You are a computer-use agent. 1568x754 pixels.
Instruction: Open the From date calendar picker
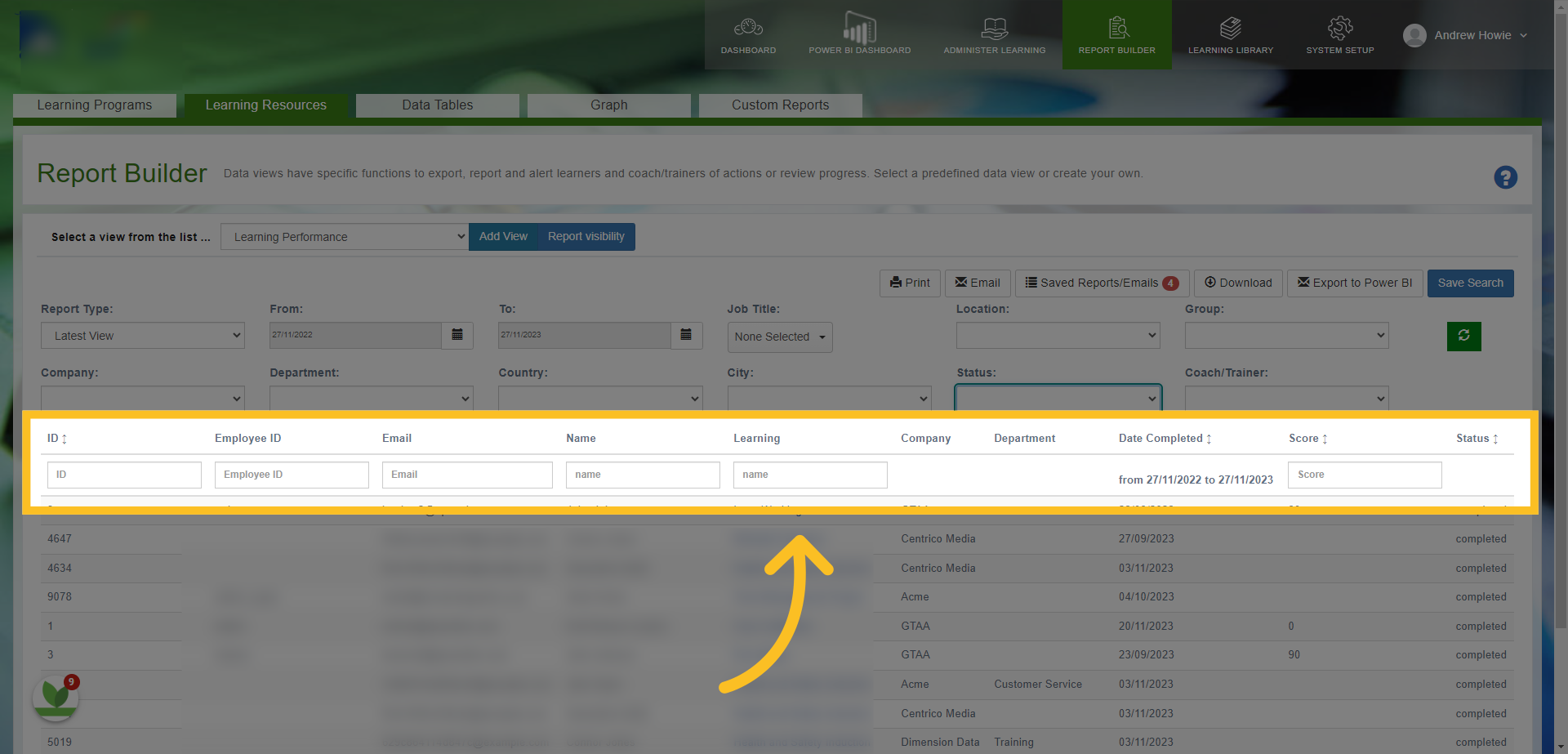[x=457, y=335]
